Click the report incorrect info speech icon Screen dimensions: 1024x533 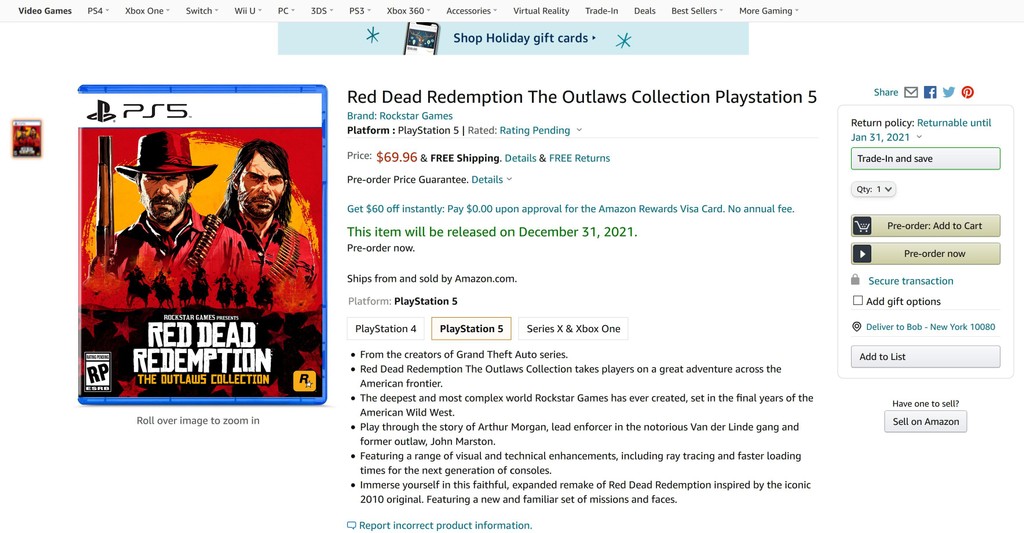(351, 525)
